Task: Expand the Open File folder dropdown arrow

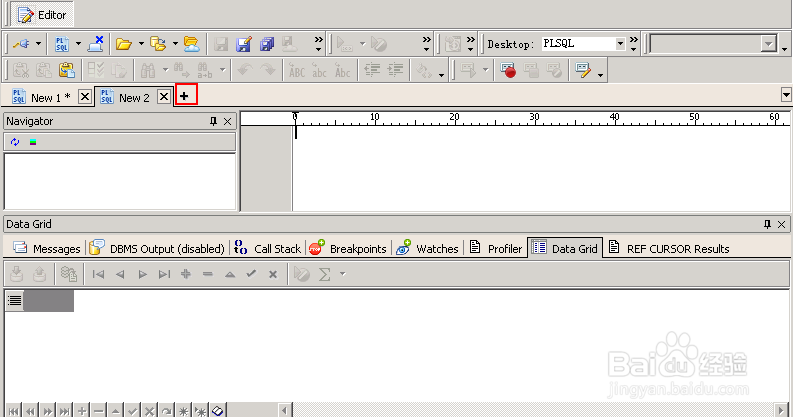Action: tap(141, 44)
